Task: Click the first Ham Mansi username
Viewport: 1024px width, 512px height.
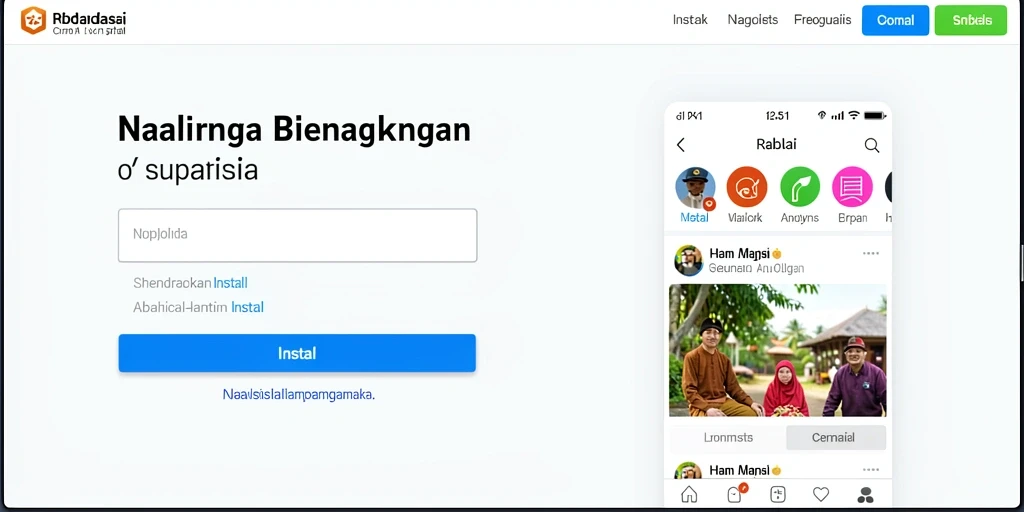Action: [x=739, y=253]
